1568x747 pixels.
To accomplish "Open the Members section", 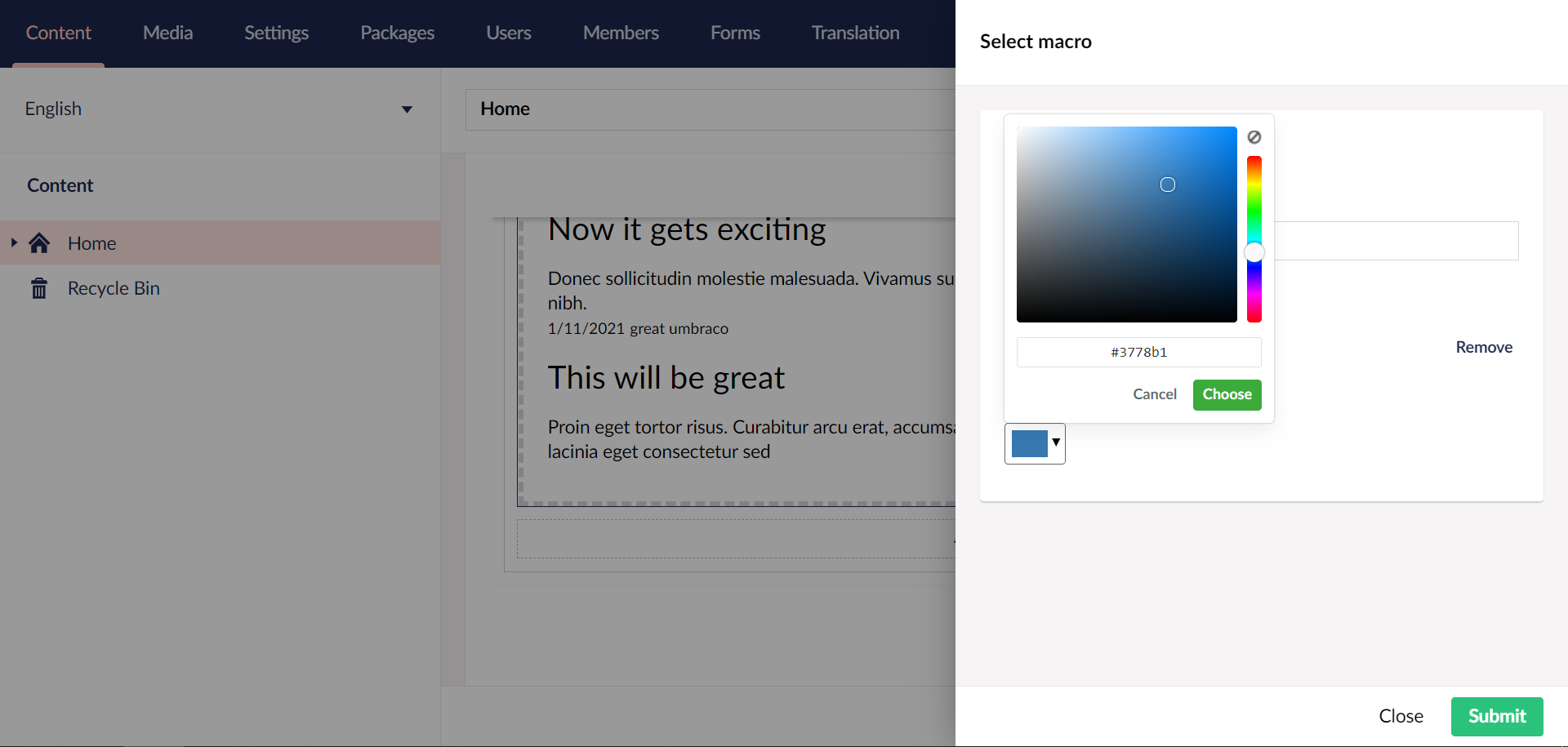I will 621,33.
